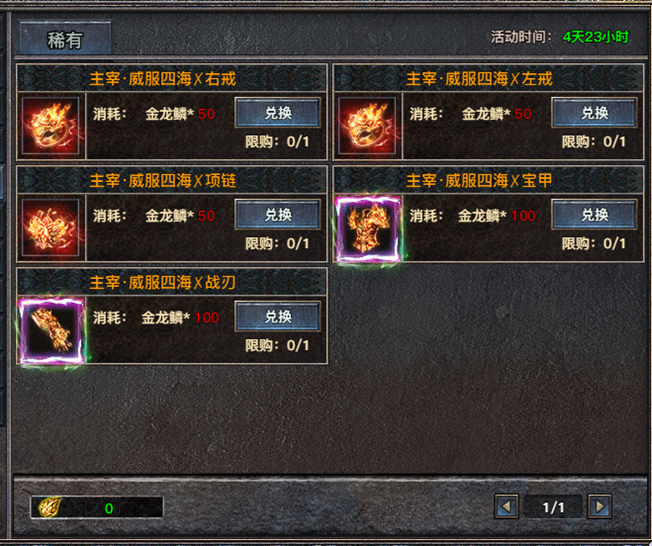Click the right ring (右戒) item icon

coord(50,126)
